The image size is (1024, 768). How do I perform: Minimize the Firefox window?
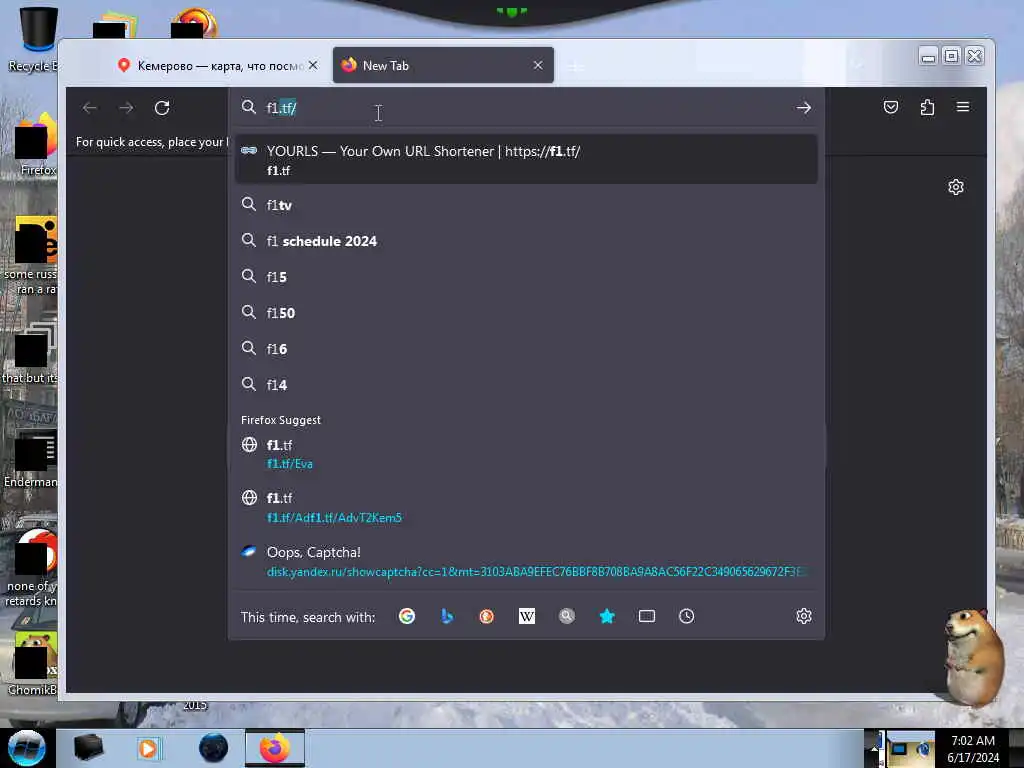tap(928, 56)
